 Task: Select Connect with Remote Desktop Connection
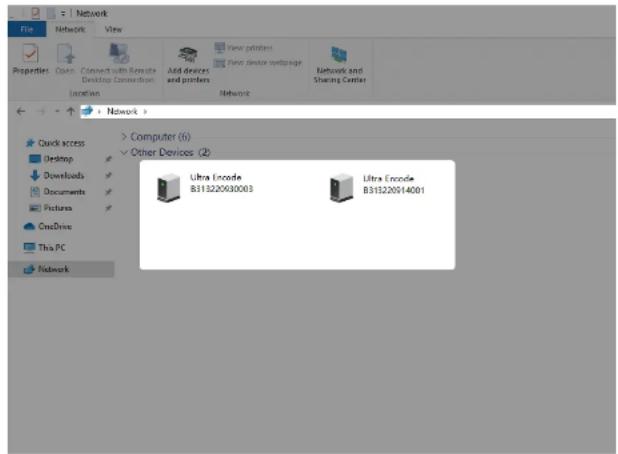[x=118, y=63]
